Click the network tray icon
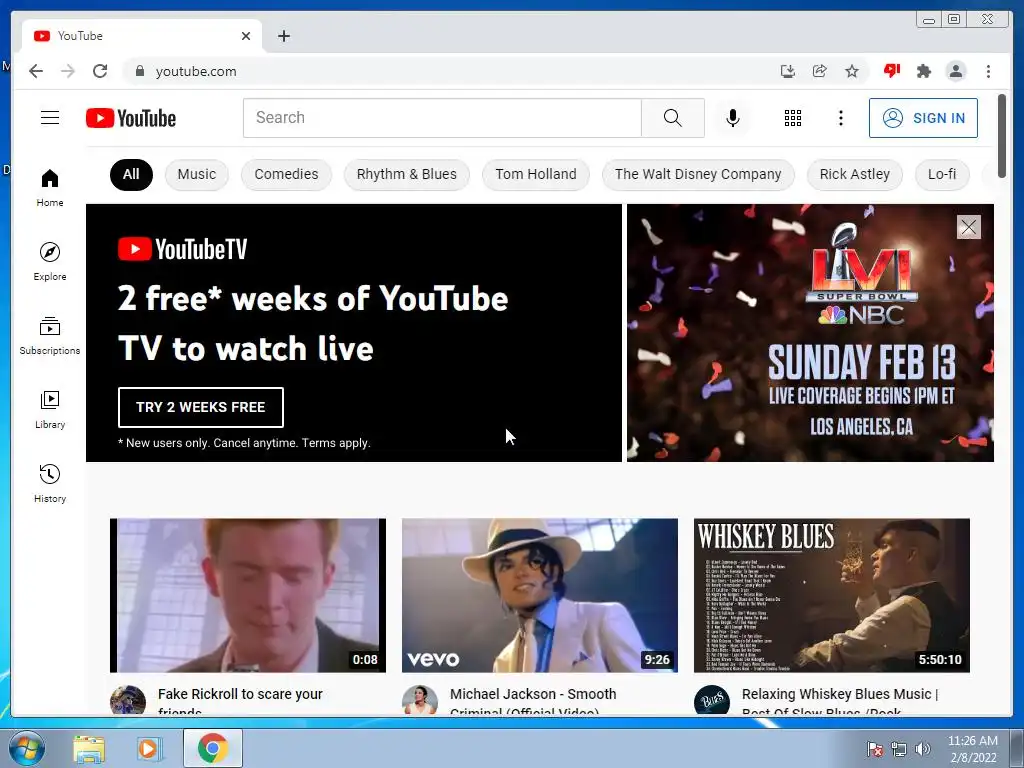The width and height of the screenshot is (1024, 768). [x=899, y=749]
